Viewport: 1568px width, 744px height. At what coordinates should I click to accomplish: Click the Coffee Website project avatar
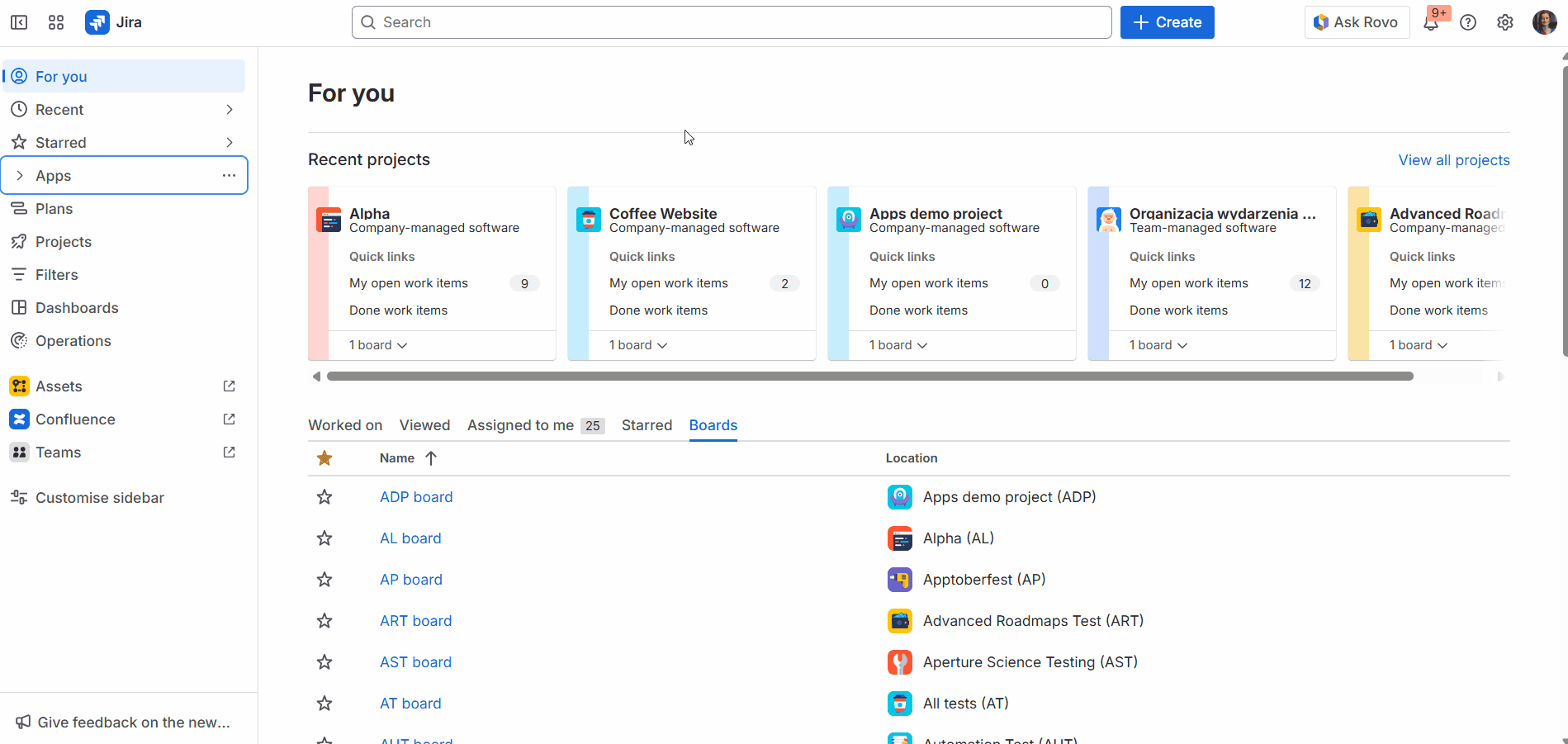pos(589,220)
